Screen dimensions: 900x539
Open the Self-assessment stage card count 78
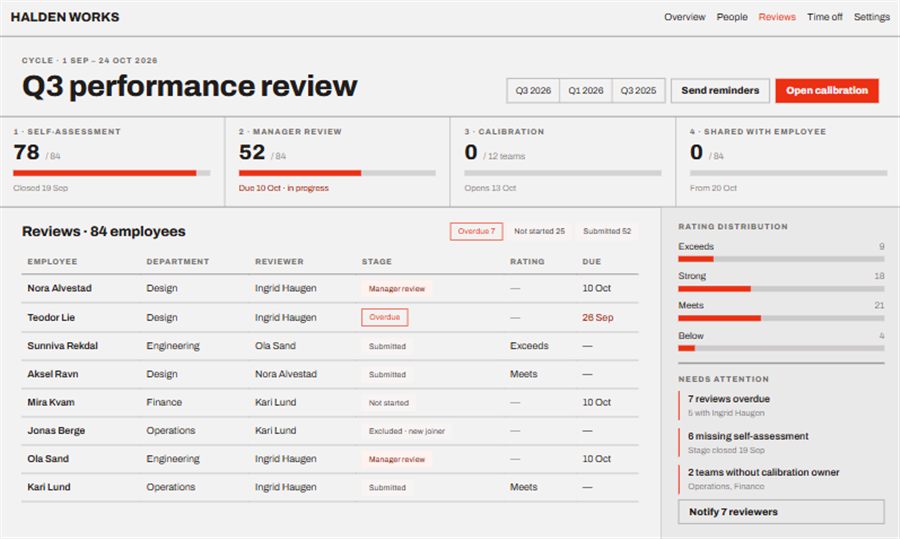26,152
